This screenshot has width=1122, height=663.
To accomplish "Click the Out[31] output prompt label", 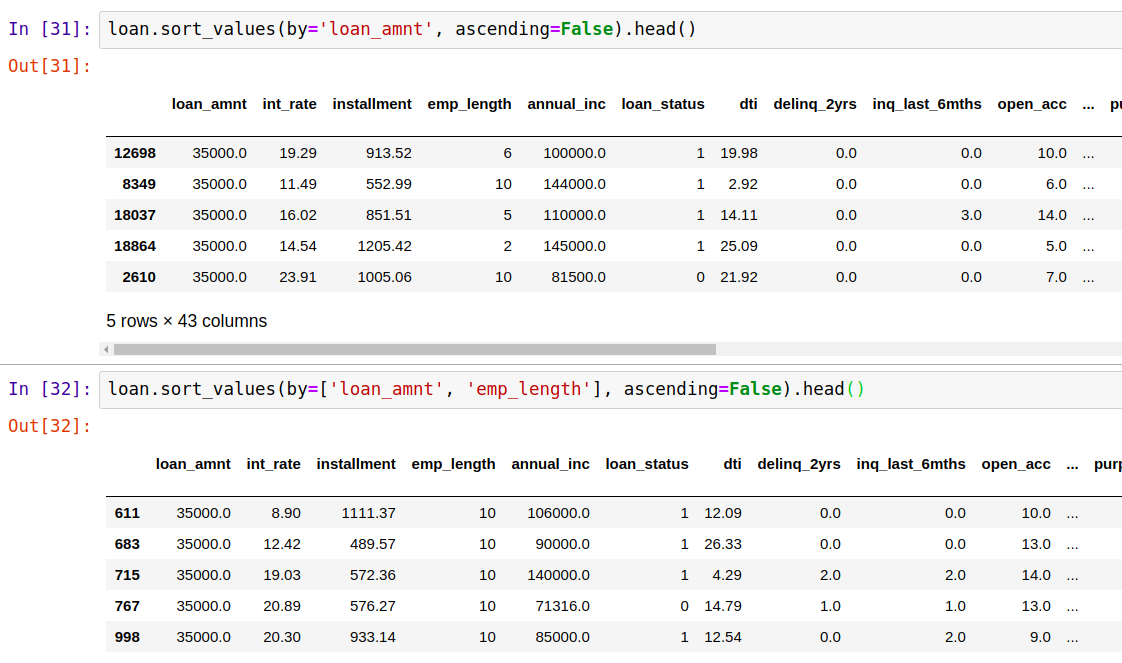I will (x=49, y=66).
